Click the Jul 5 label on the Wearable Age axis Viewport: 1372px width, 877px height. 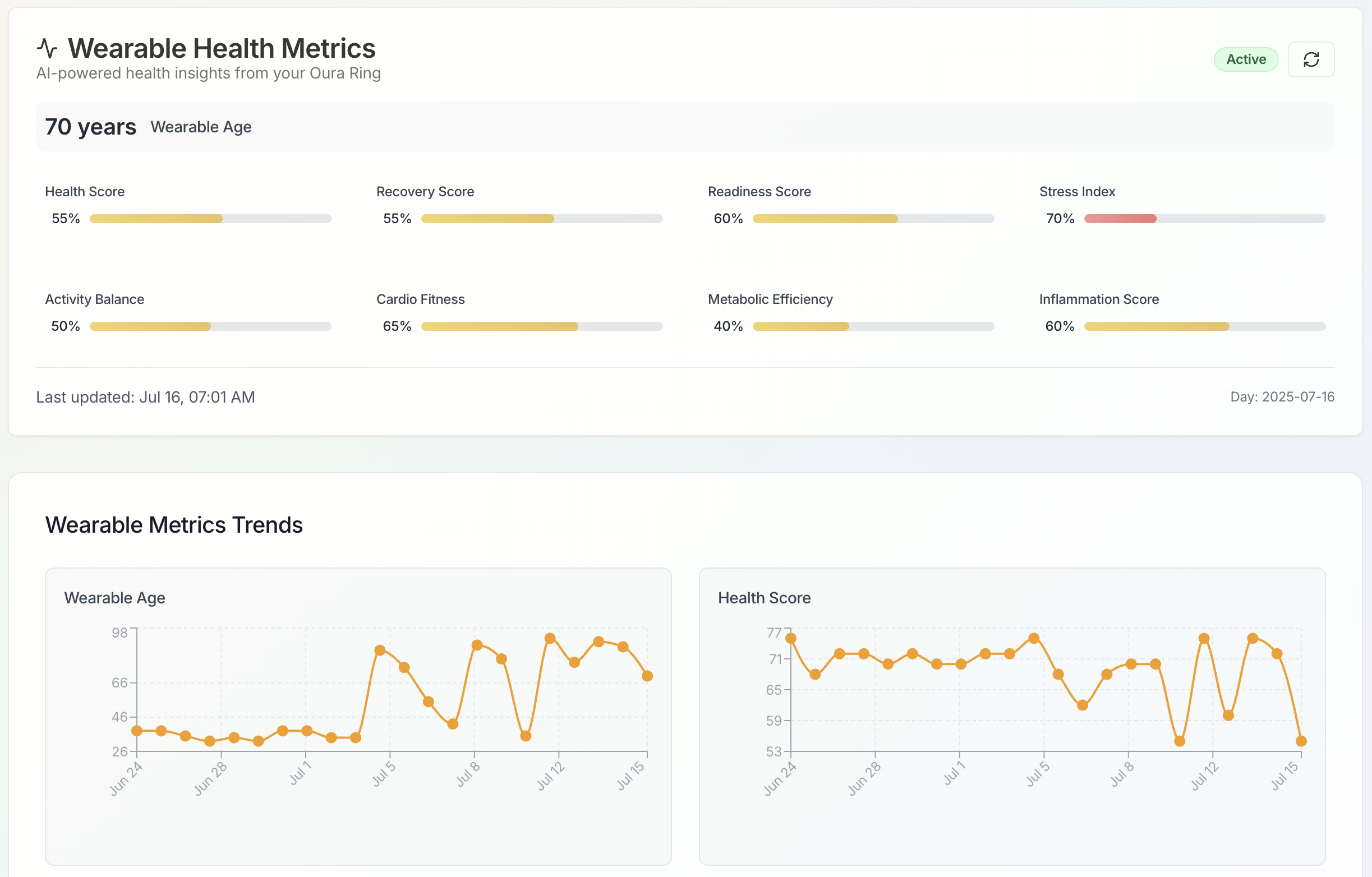coord(384,773)
